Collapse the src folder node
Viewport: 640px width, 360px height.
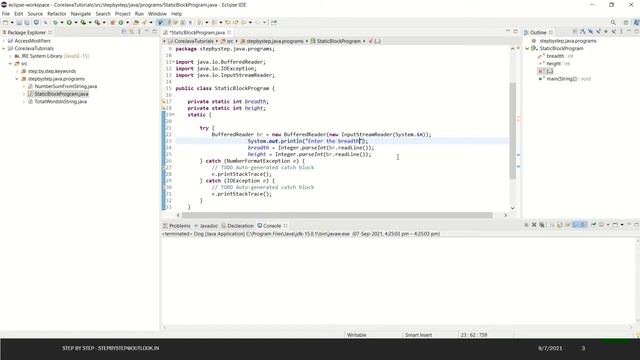[x=11, y=64]
